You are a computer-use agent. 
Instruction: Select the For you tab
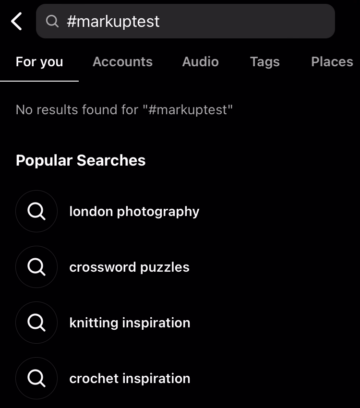point(39,62)
